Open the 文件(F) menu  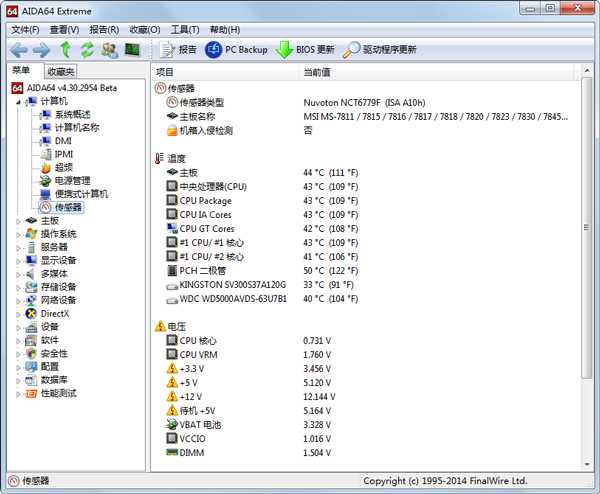pyautogui.click(x=25, y=30)
